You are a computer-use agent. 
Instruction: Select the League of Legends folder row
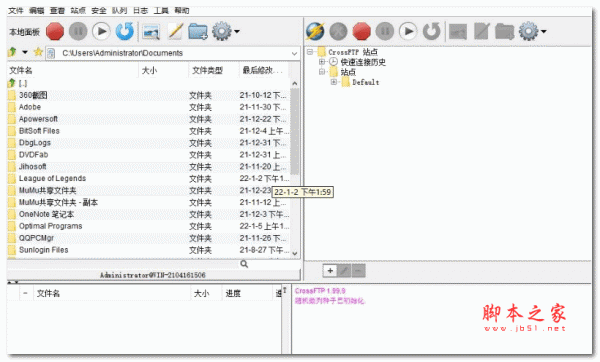tap(148, 178)
